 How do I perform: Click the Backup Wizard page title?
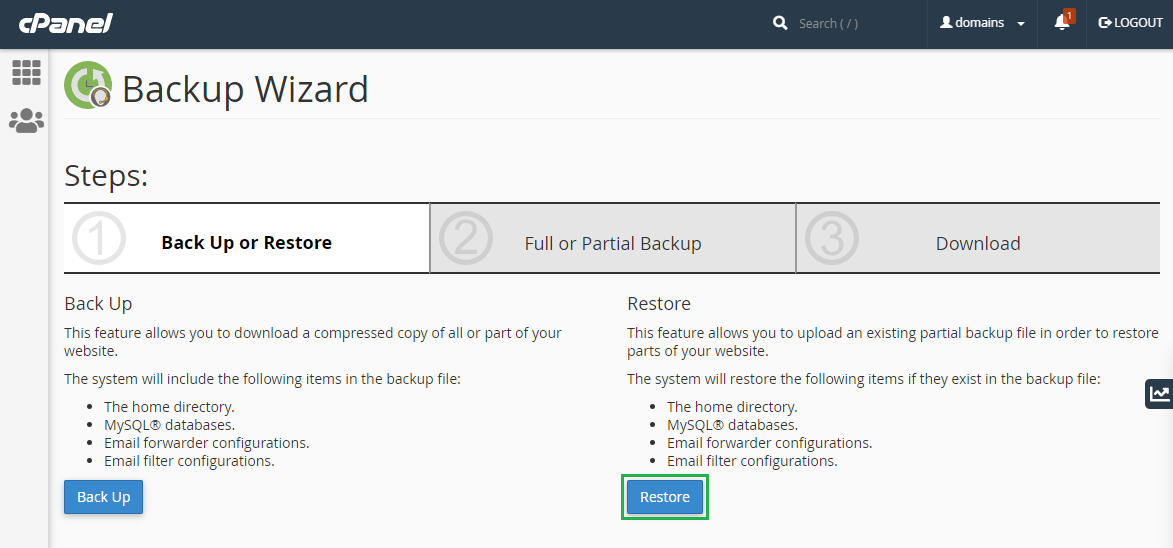point(245,89)
